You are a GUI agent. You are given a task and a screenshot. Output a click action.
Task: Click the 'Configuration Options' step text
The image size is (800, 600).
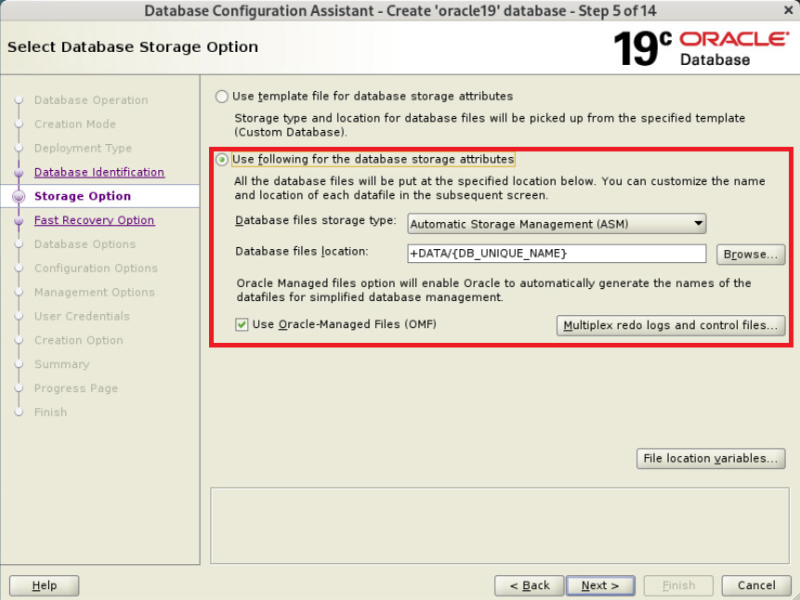[x=96, y=268]
